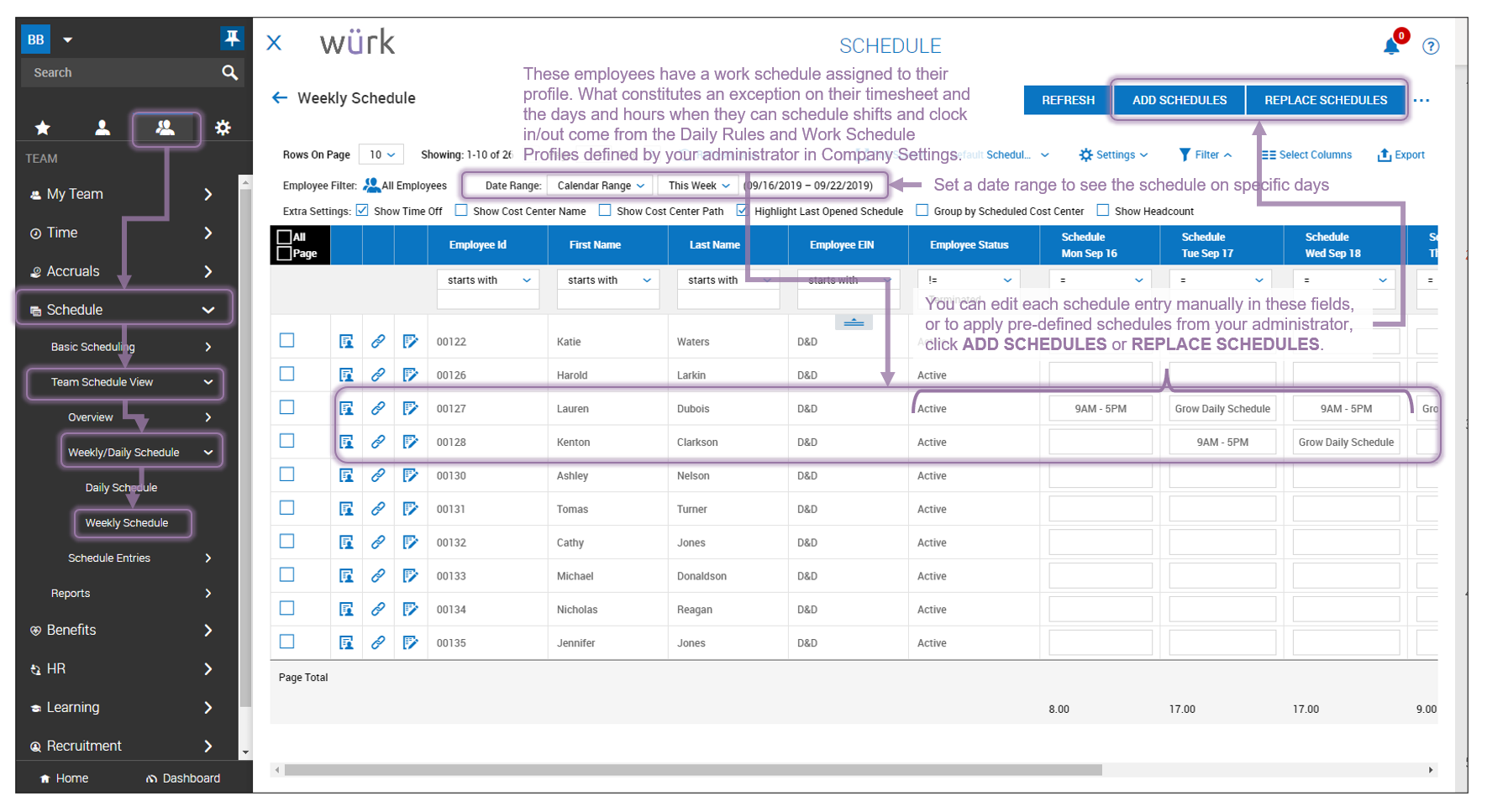Viewport: 1487px width, 812px height.
Task: Click the REFRESH button
Action: (1068, 100)
